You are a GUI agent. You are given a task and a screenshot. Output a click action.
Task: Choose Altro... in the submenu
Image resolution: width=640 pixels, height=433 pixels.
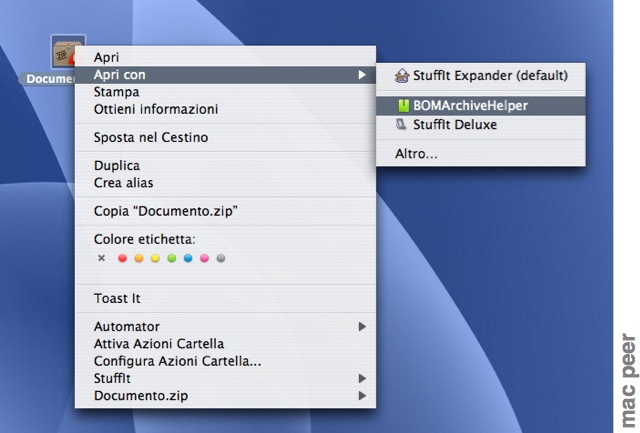click(480, 154)
